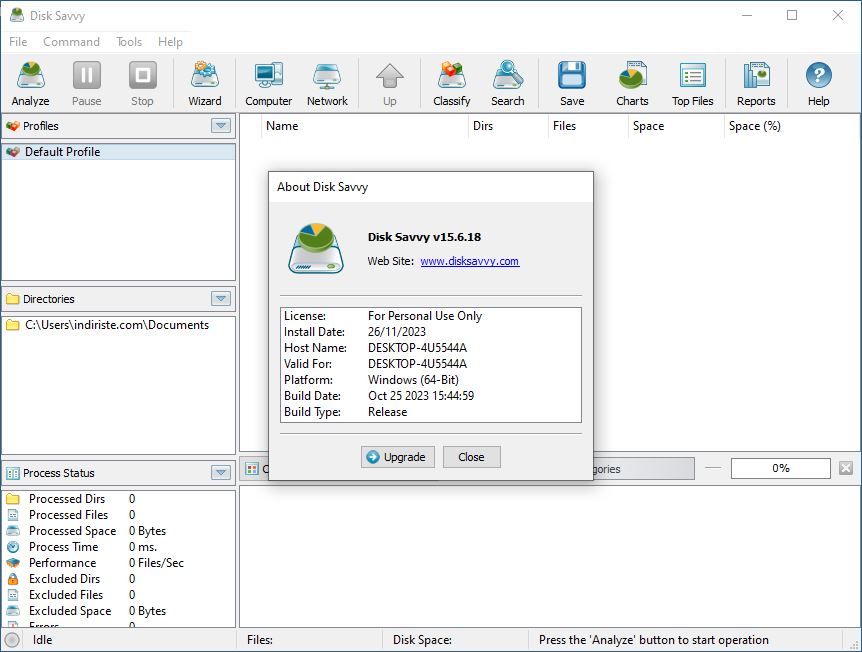The height and width of the screenshot is (652, 862).
Task: Click the Disk Savvy v15.6.18 version text
Action: 424,237
